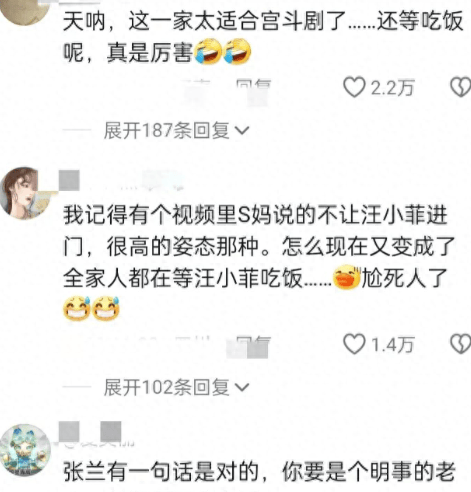Select the 天呐，这一家太适合宫斗剧了 comment text
The height and width of the screenshot is (492, 471).
point(263,37)
